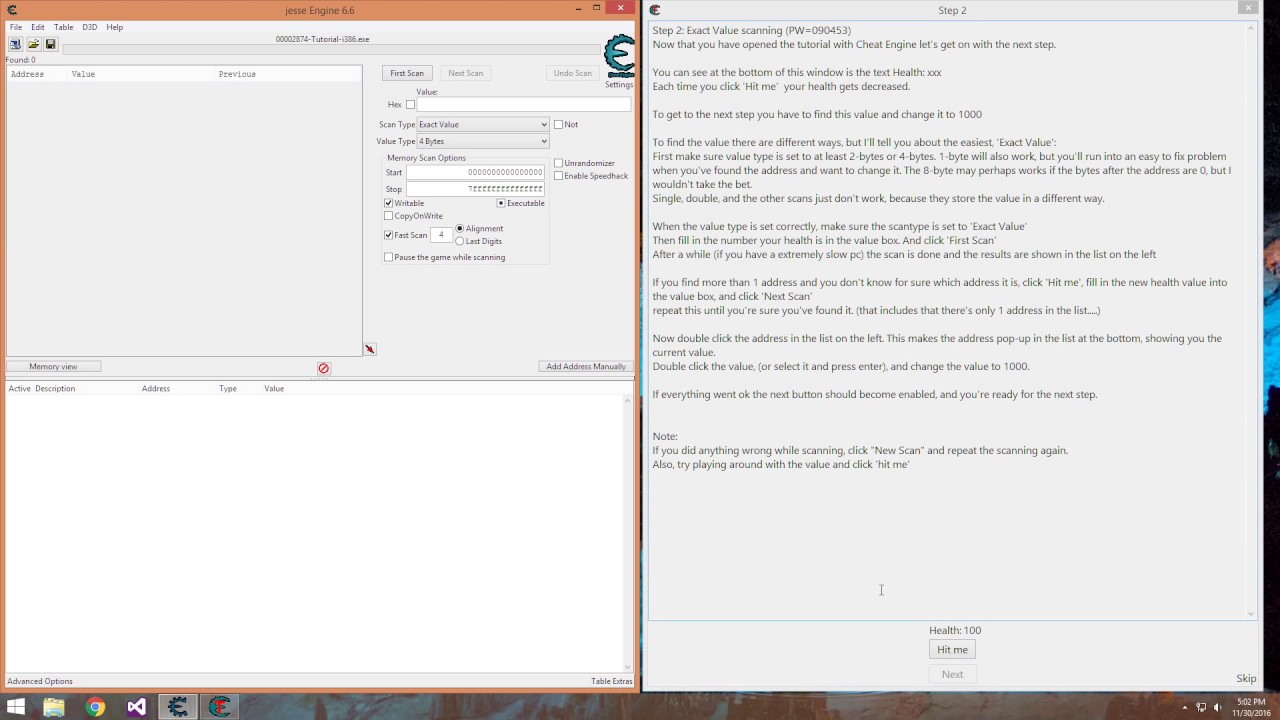Click the red clear address list icon
The height and width of the screenshot is (720, 1280).
[x=323, y=368]
